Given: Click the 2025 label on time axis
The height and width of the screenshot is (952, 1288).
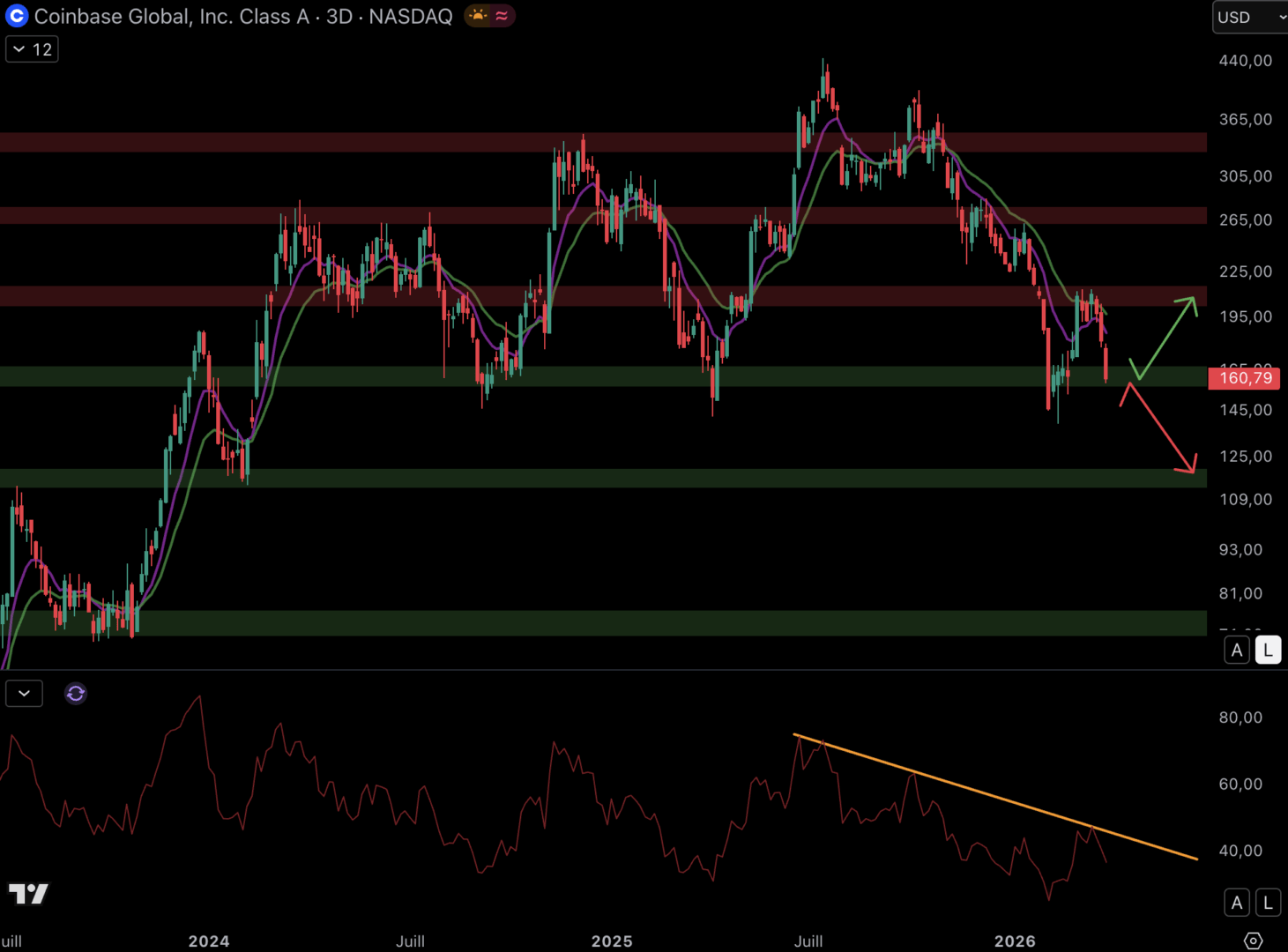Looking at the screenshot, I should pyautogui.click(x=612, y=941).
